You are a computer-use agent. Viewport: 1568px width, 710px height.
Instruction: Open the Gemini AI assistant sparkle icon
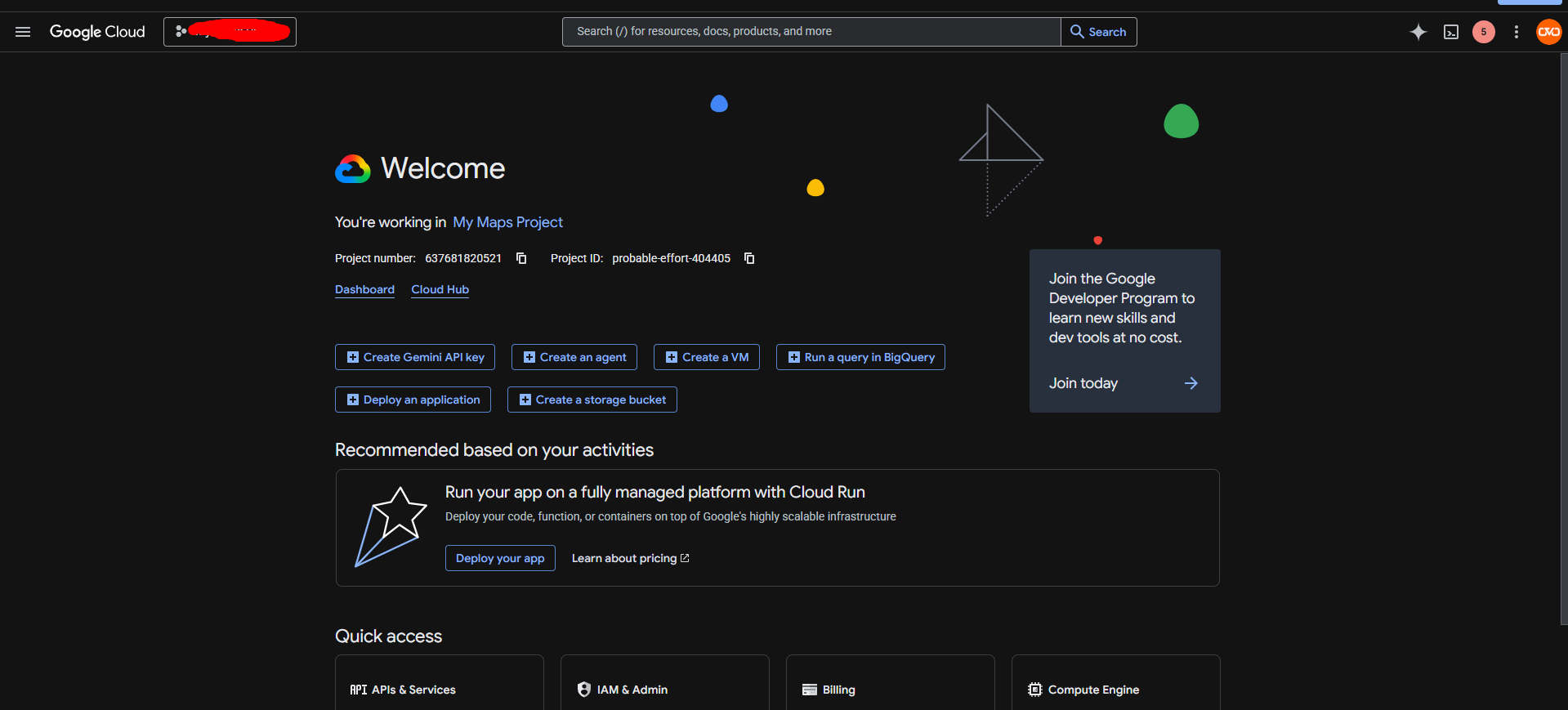point(1418,32)
